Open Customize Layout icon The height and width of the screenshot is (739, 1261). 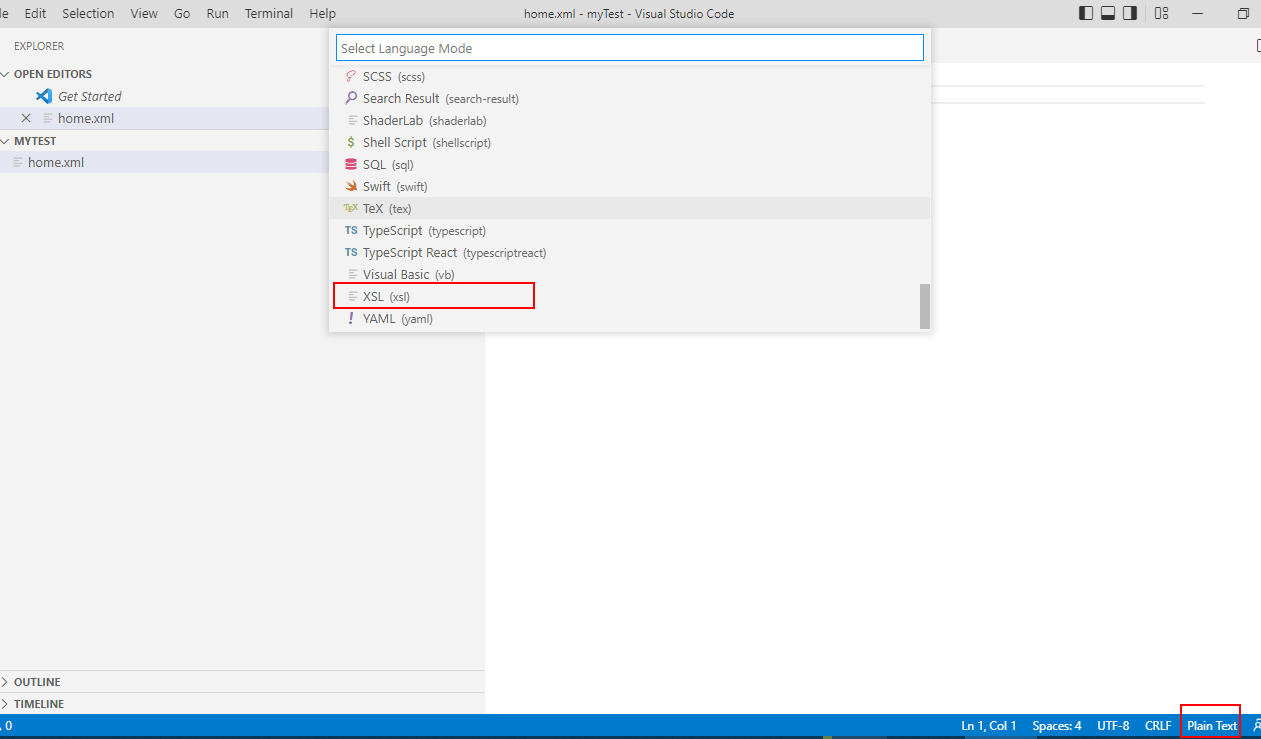pyautogui.click(x=1161, y=13)
